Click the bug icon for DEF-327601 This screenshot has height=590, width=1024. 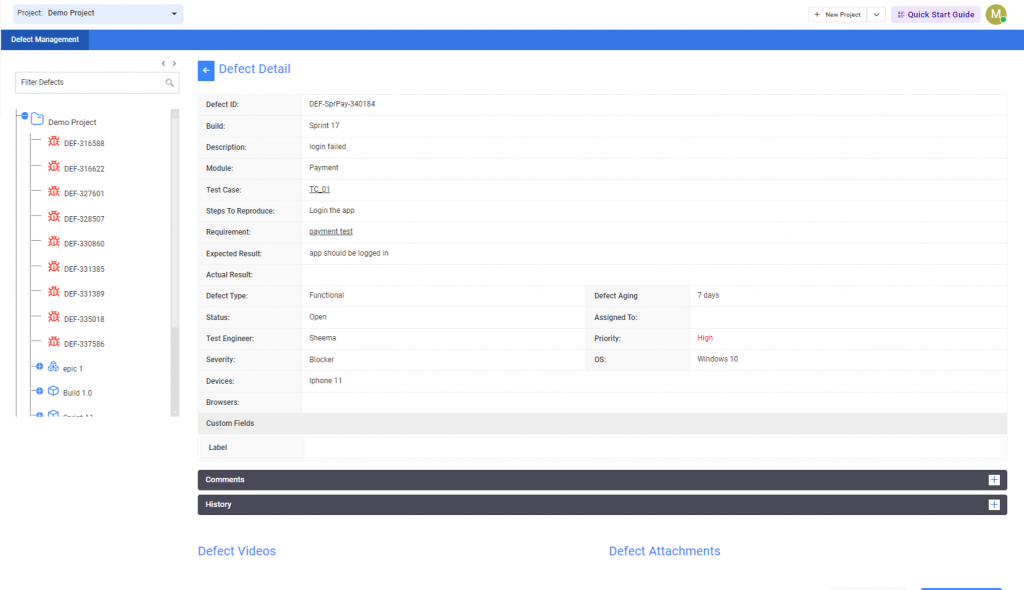tap(54, 192)
